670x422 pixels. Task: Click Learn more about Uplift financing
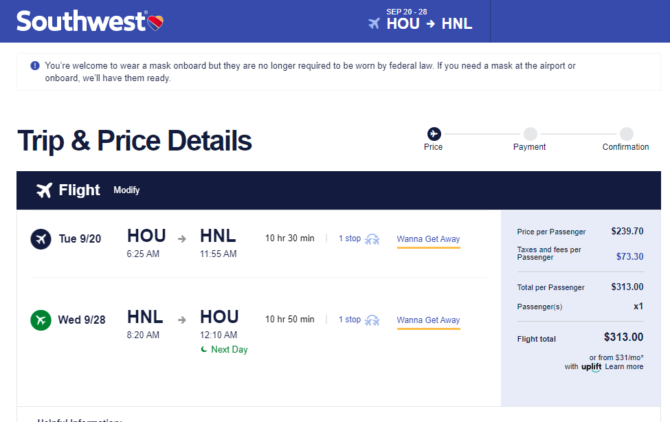[624, 366]
